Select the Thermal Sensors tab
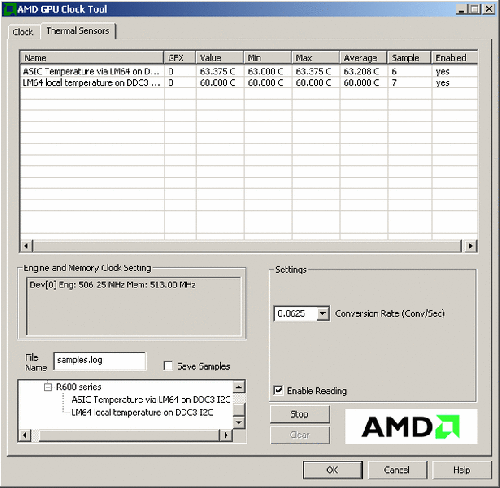 point(78,31)
